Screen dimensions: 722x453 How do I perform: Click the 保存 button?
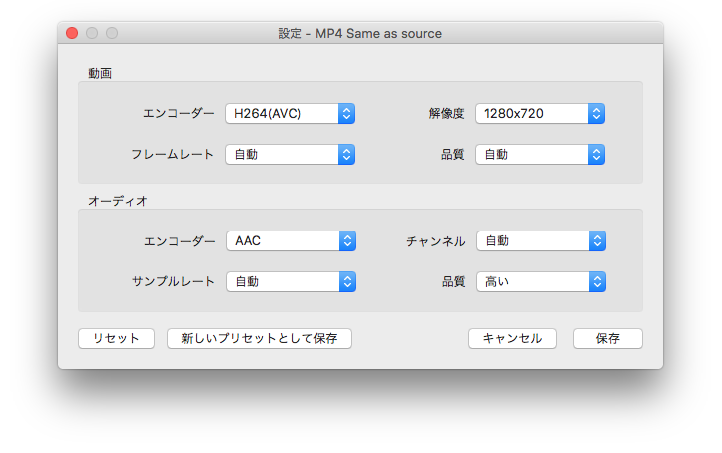(x=607, y=338)
